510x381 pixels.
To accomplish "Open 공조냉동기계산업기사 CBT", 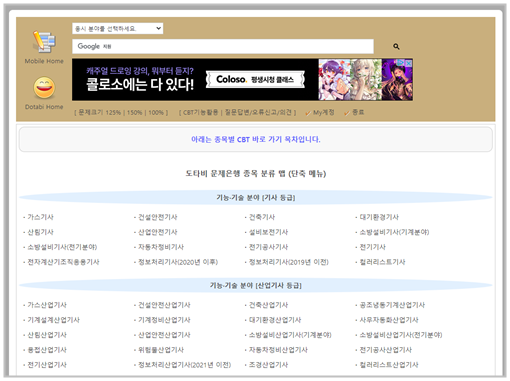I will (392, 305).
